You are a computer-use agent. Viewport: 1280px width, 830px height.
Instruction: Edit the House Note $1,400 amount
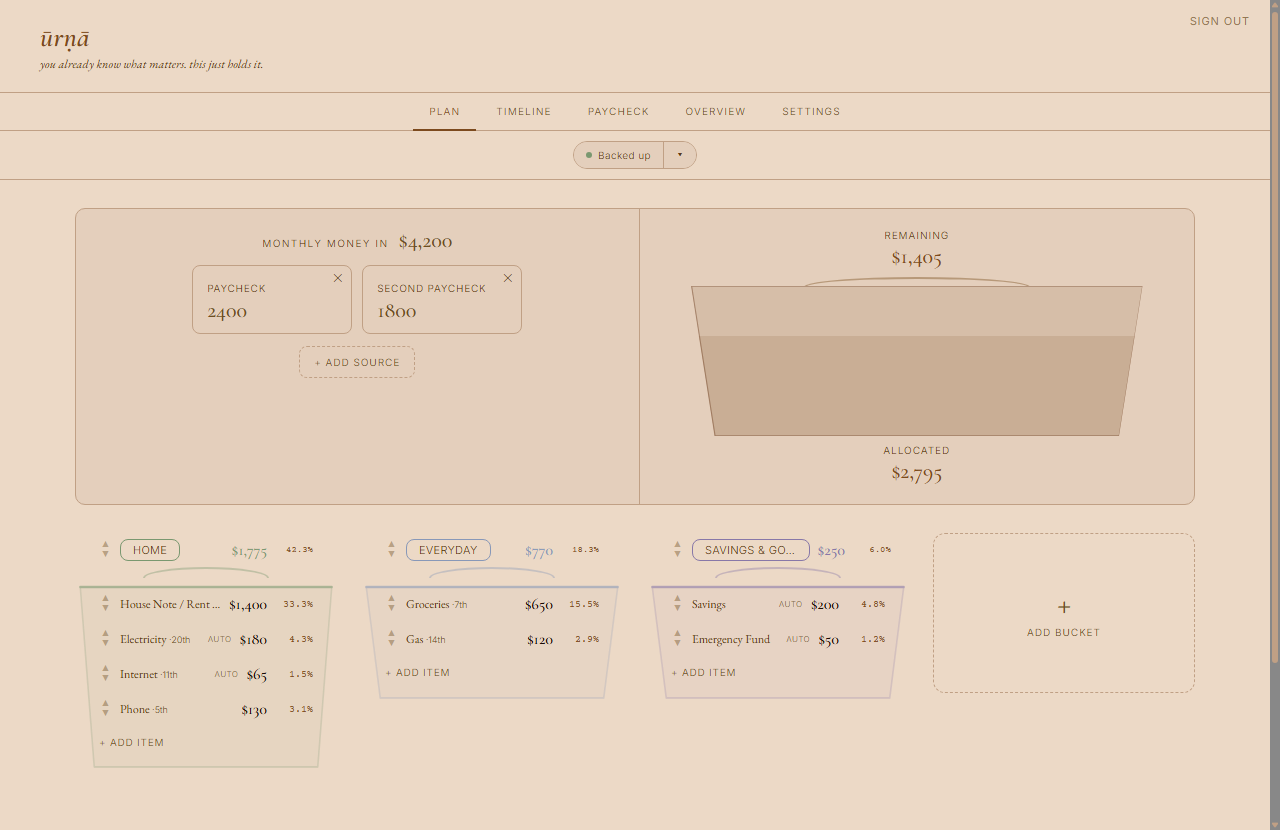click(248, 605)
